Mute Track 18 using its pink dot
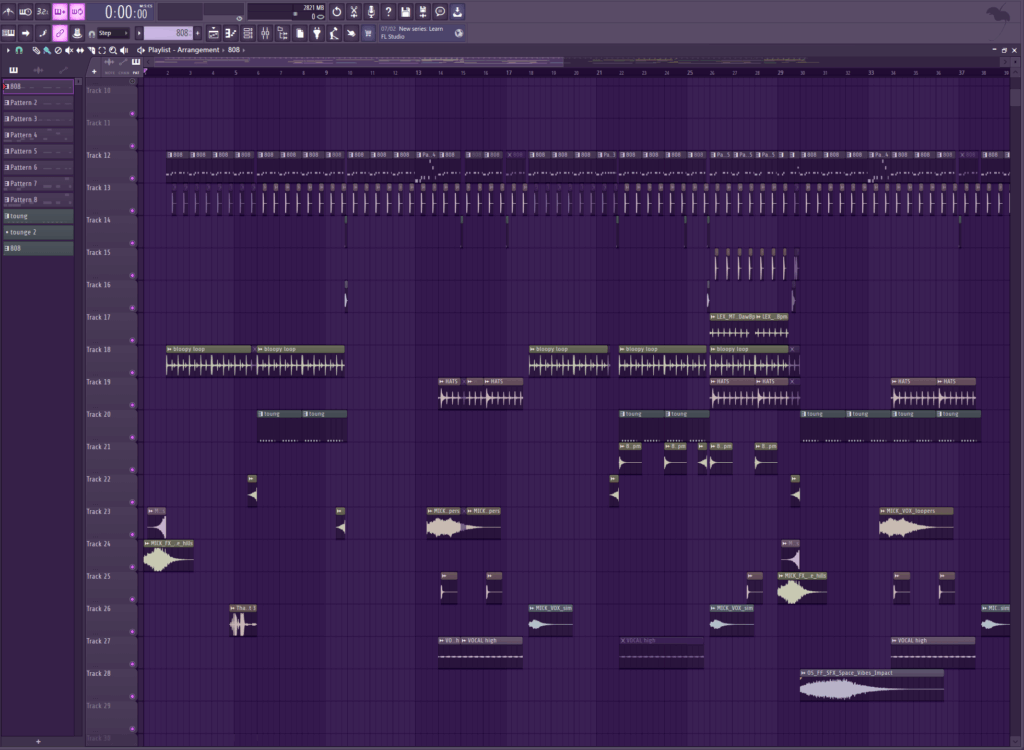 (133, 373)
